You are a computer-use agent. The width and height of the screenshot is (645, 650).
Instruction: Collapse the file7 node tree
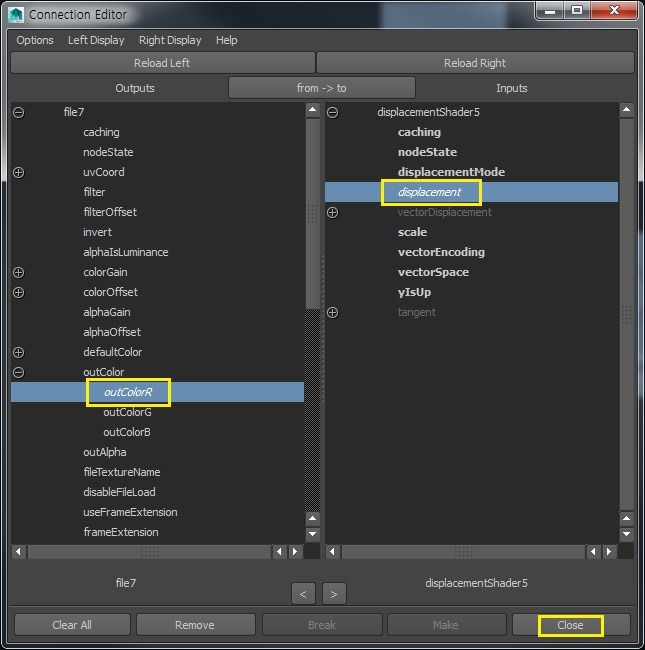tap(19, 112)
